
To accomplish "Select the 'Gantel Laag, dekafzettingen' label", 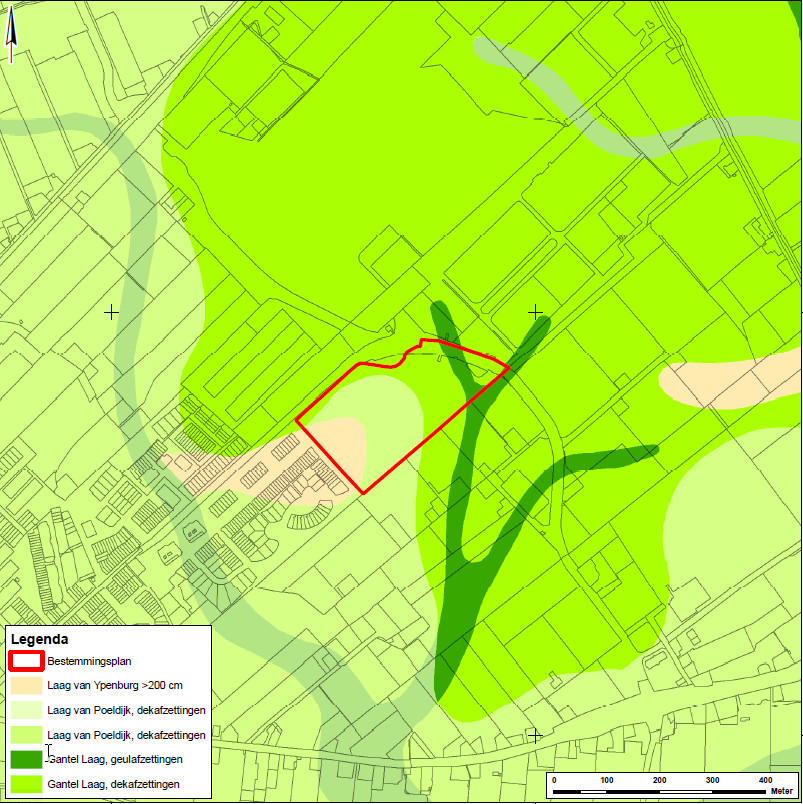I will [x=113, y=784].
